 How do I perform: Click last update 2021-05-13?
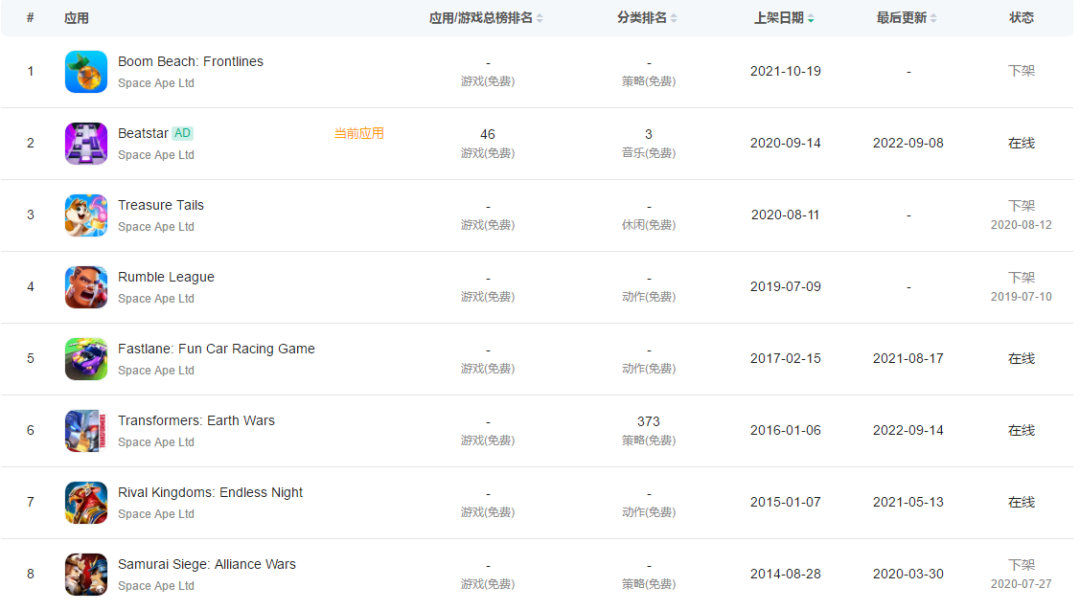pyautogui.click(x=908, y=503)
